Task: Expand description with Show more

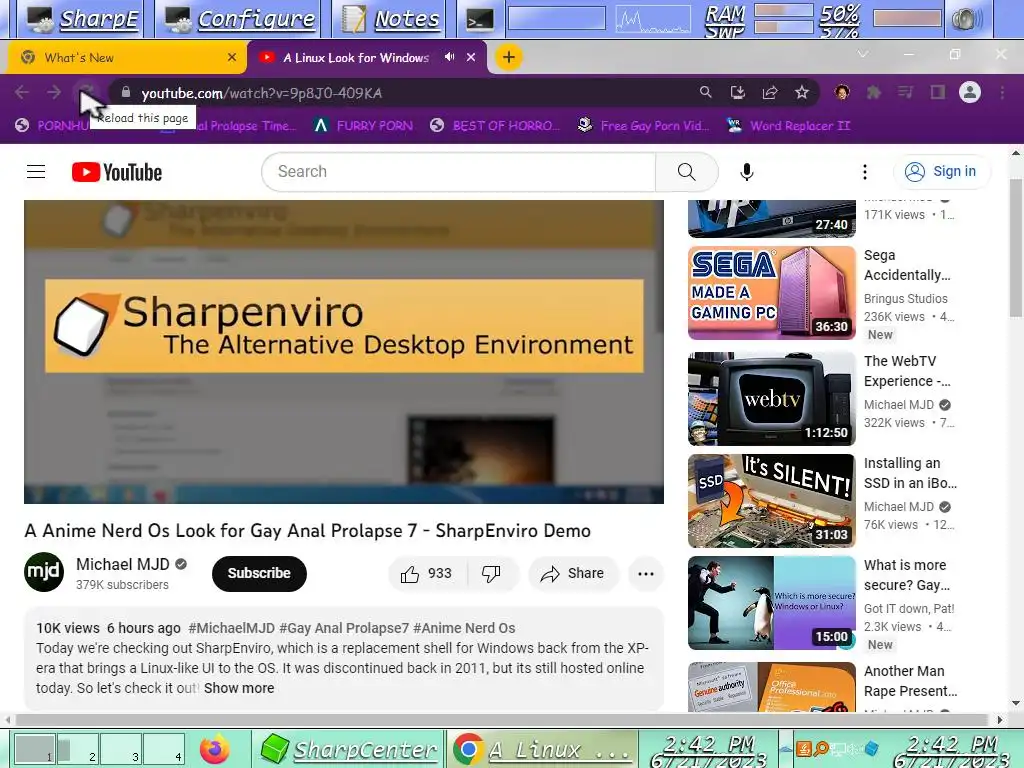Action: pyautogui.click(x=239, y=688)
